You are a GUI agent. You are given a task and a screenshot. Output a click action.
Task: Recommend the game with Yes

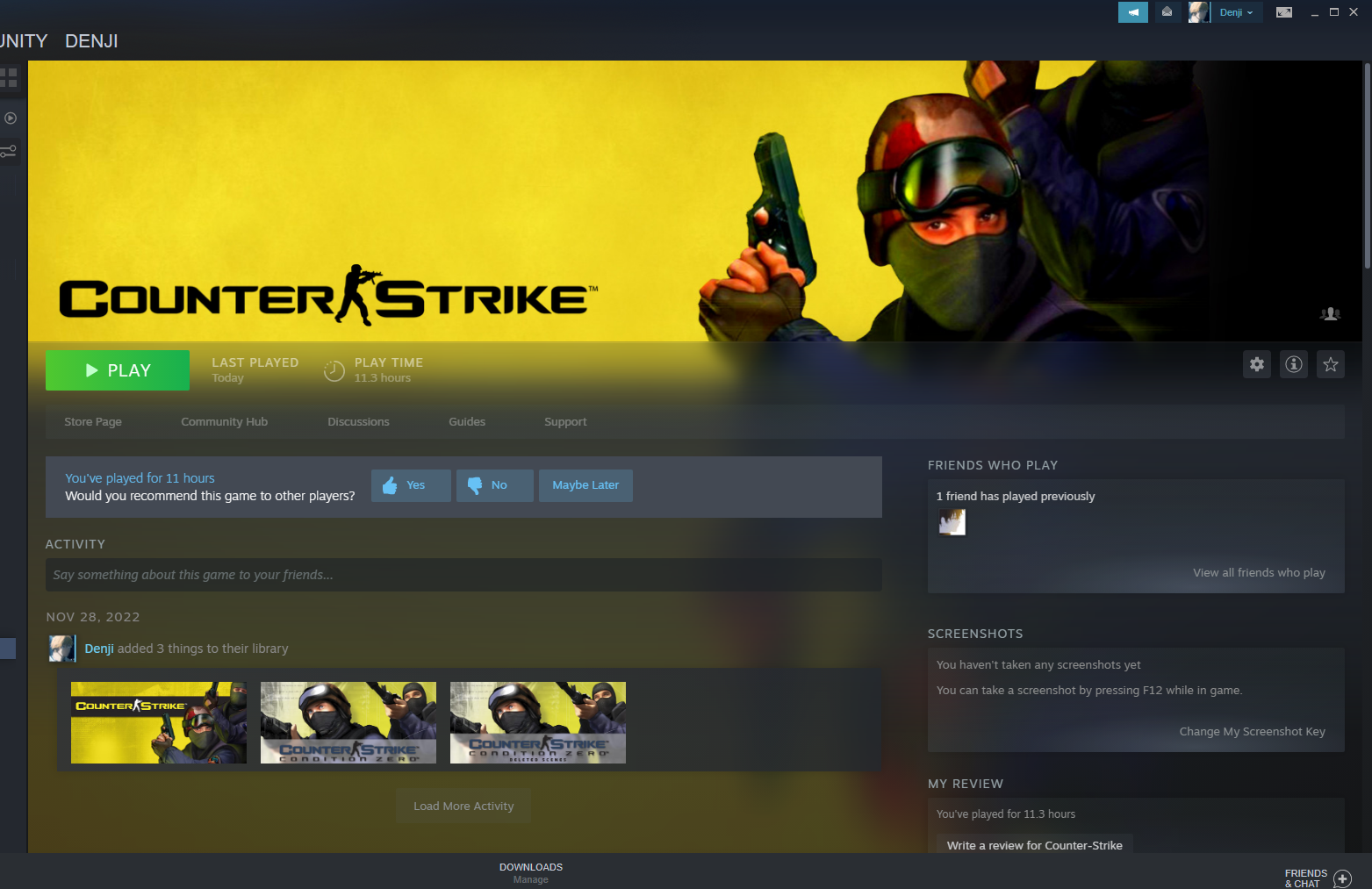[411, 485]
